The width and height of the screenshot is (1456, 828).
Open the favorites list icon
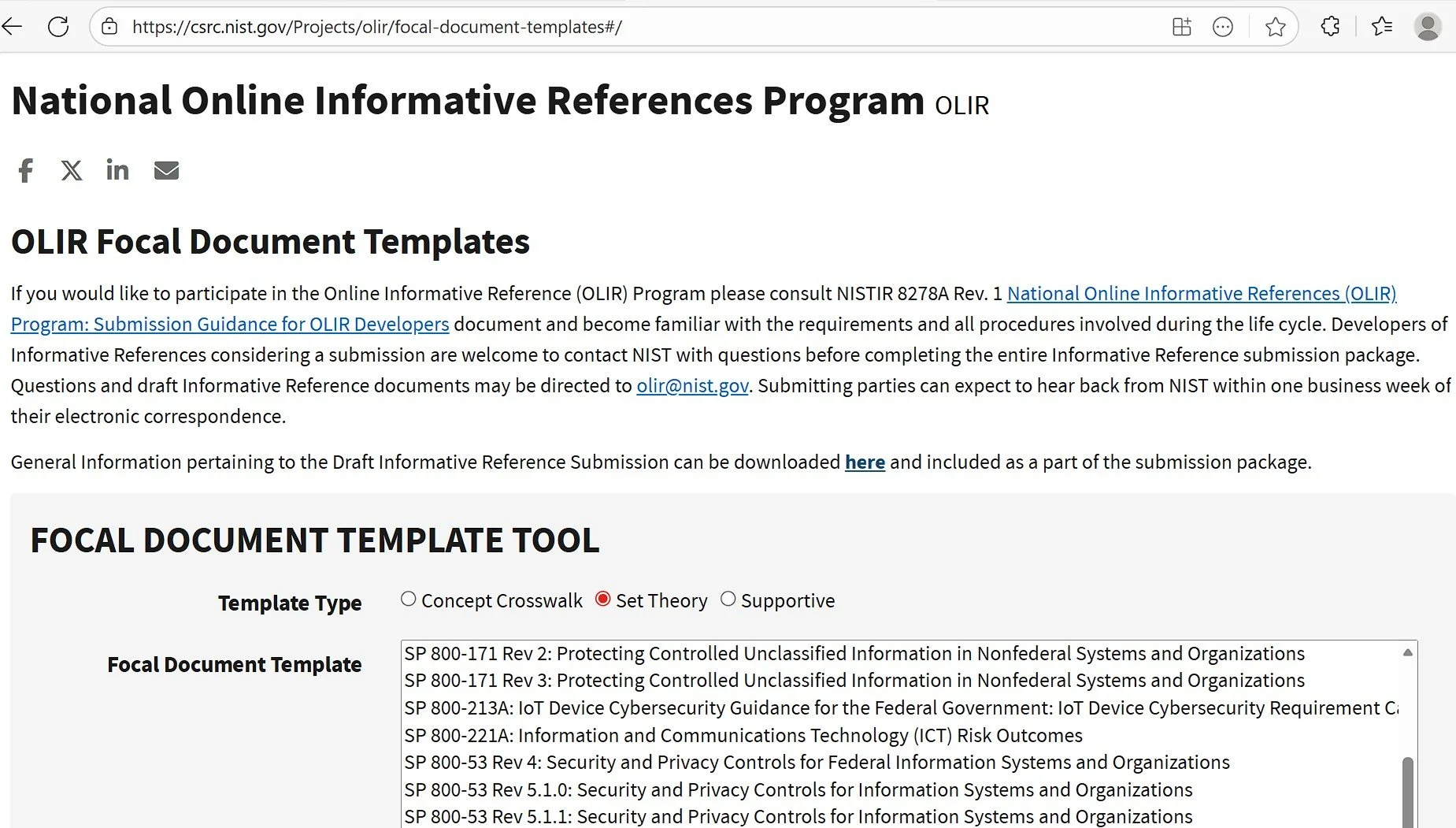[1381, 27]
